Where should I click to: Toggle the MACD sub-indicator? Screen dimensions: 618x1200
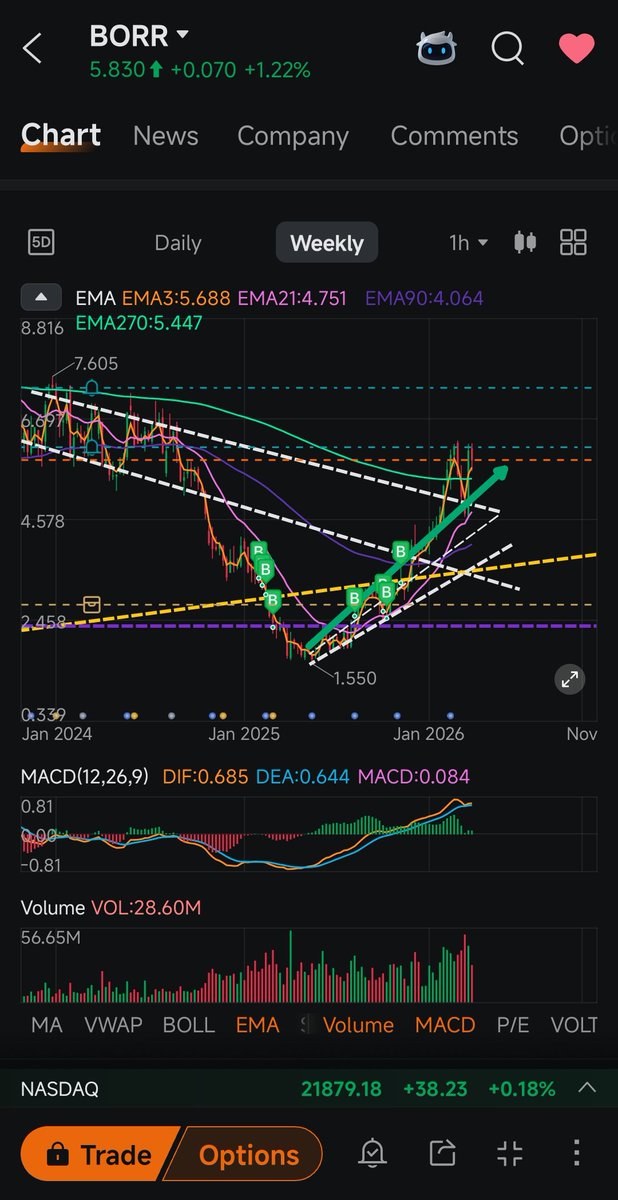coord(445,1025)
